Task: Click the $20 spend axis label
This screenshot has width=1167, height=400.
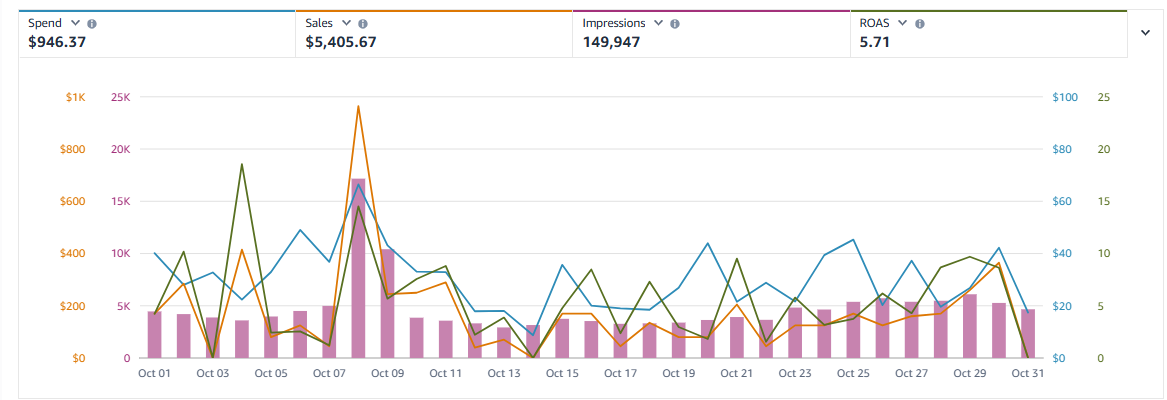Action: [x=1063, y=306]
